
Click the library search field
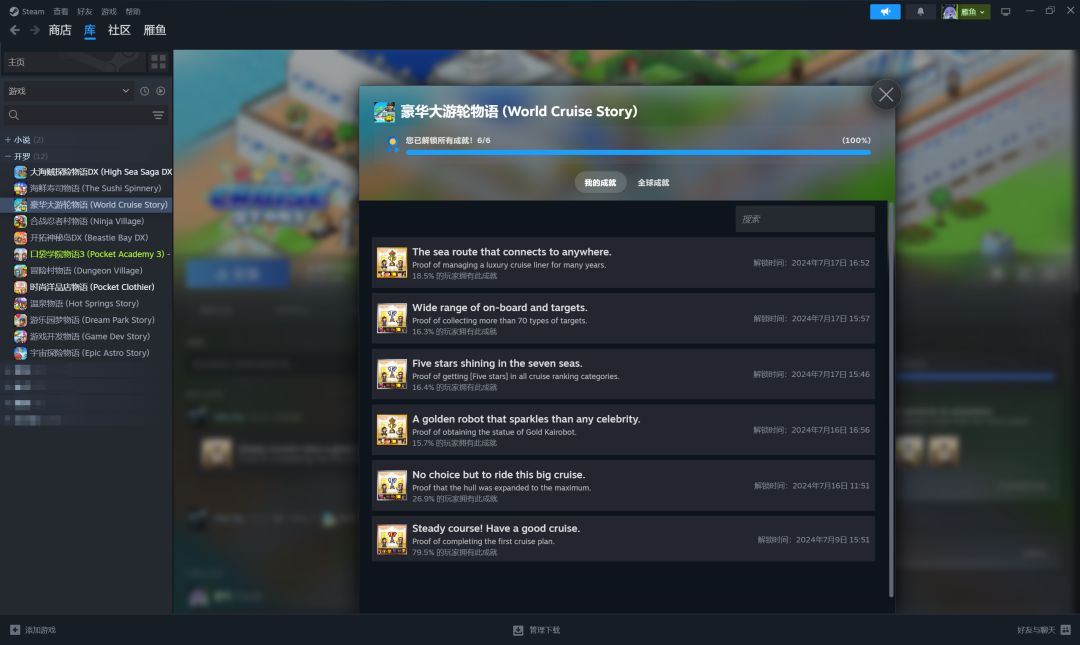coord(76,115)
